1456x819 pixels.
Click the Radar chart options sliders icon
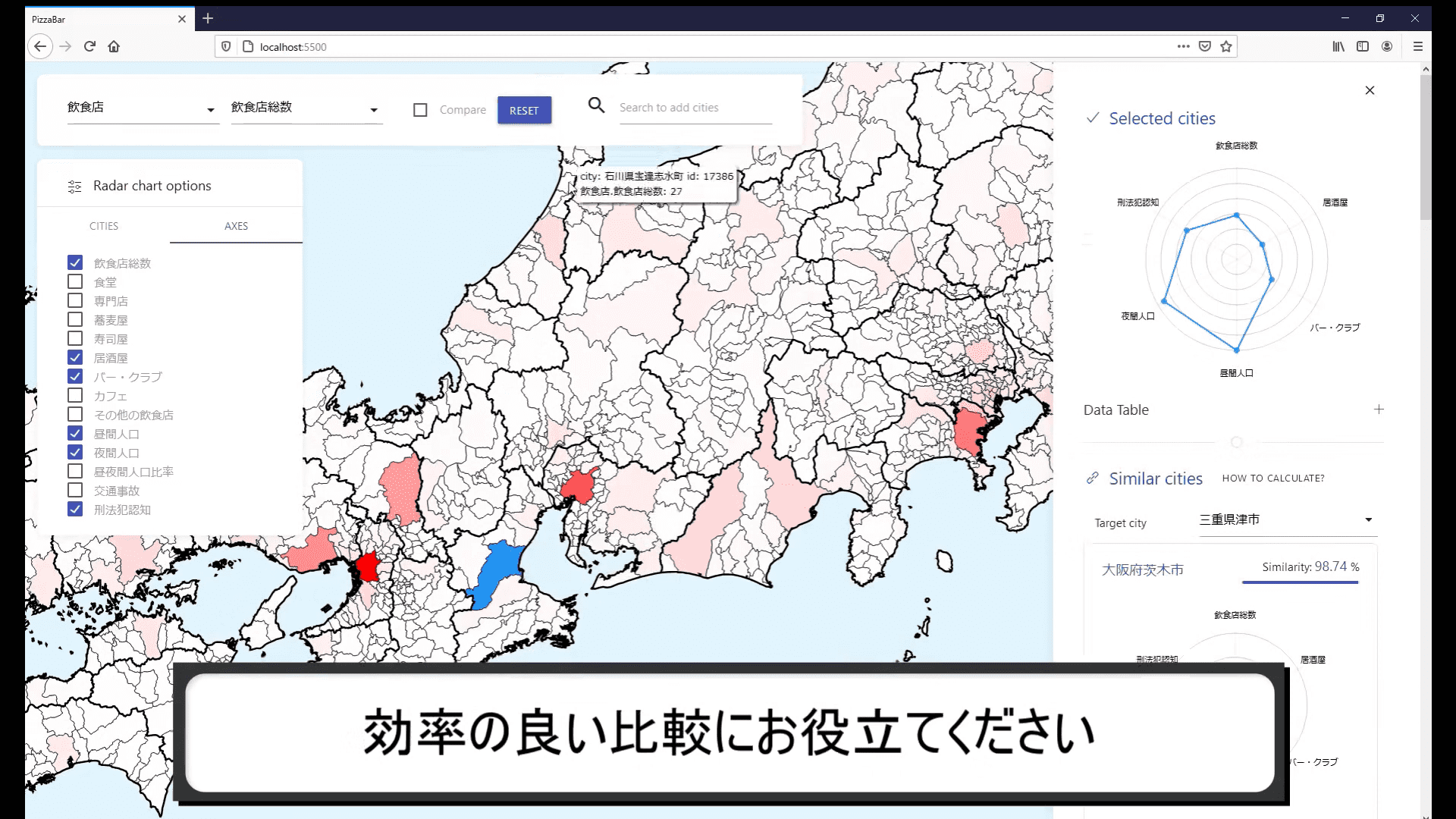(x=74, y=187)
